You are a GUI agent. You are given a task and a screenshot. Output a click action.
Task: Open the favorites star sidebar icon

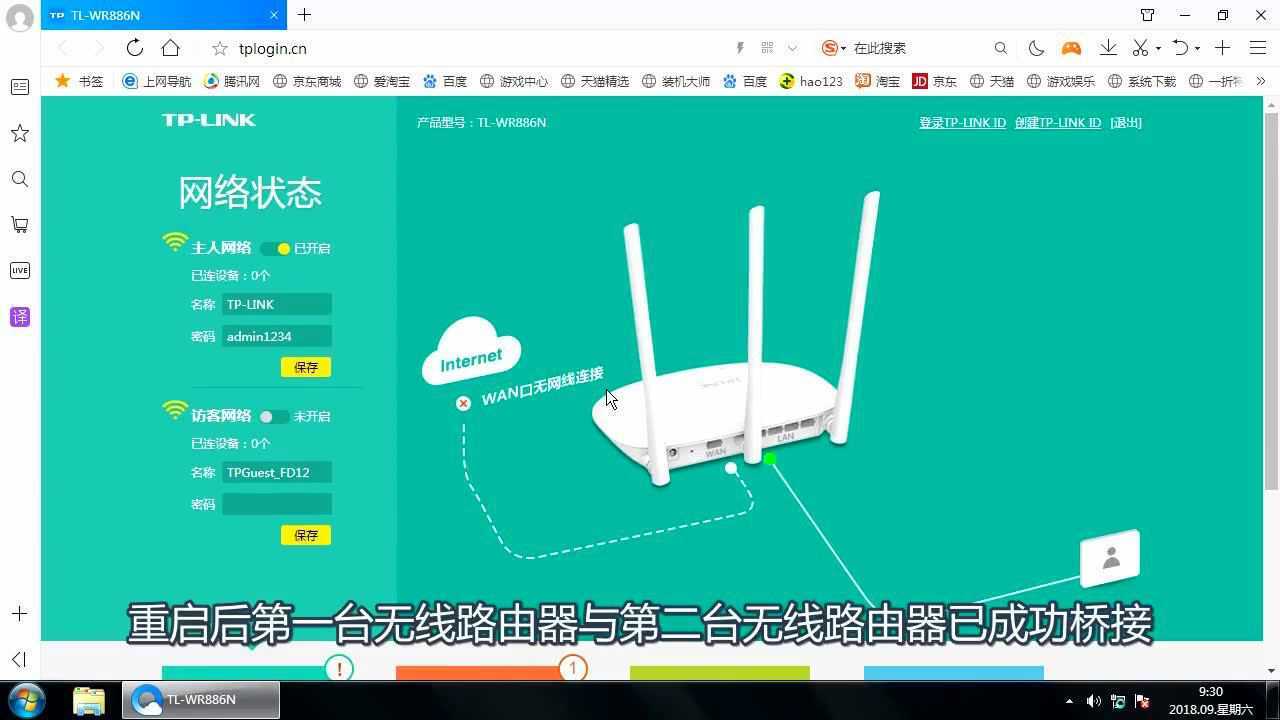click(20, 133)
